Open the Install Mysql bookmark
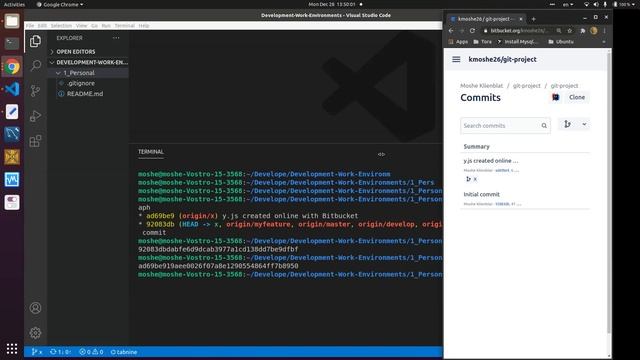Viewport: 640px width, 360px height. pyautogui.click(x=518, y=42)
